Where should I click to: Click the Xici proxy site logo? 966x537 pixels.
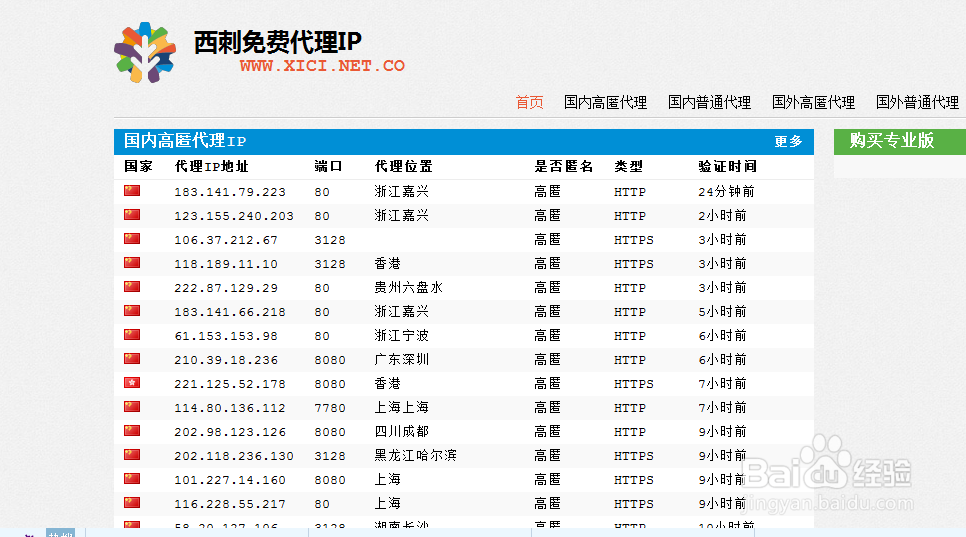coord(145,52)
